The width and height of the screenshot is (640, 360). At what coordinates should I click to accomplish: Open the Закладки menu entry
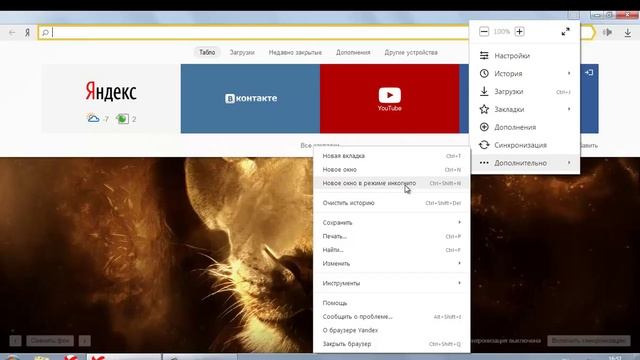[x=525, y=109]
